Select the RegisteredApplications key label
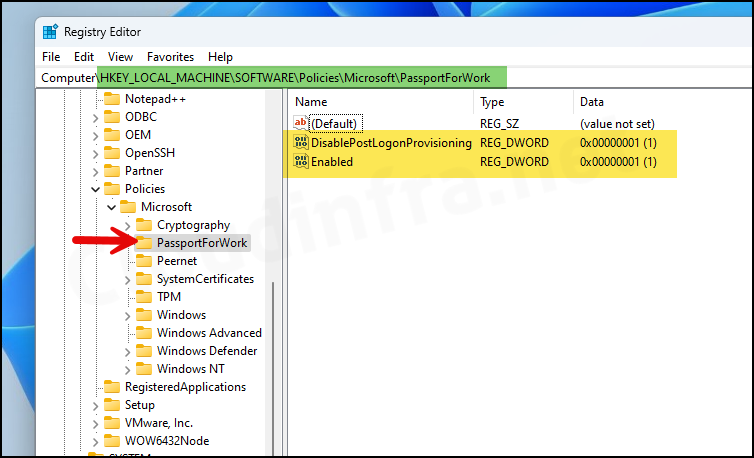754x458 pixels. (x=185, y=387)
